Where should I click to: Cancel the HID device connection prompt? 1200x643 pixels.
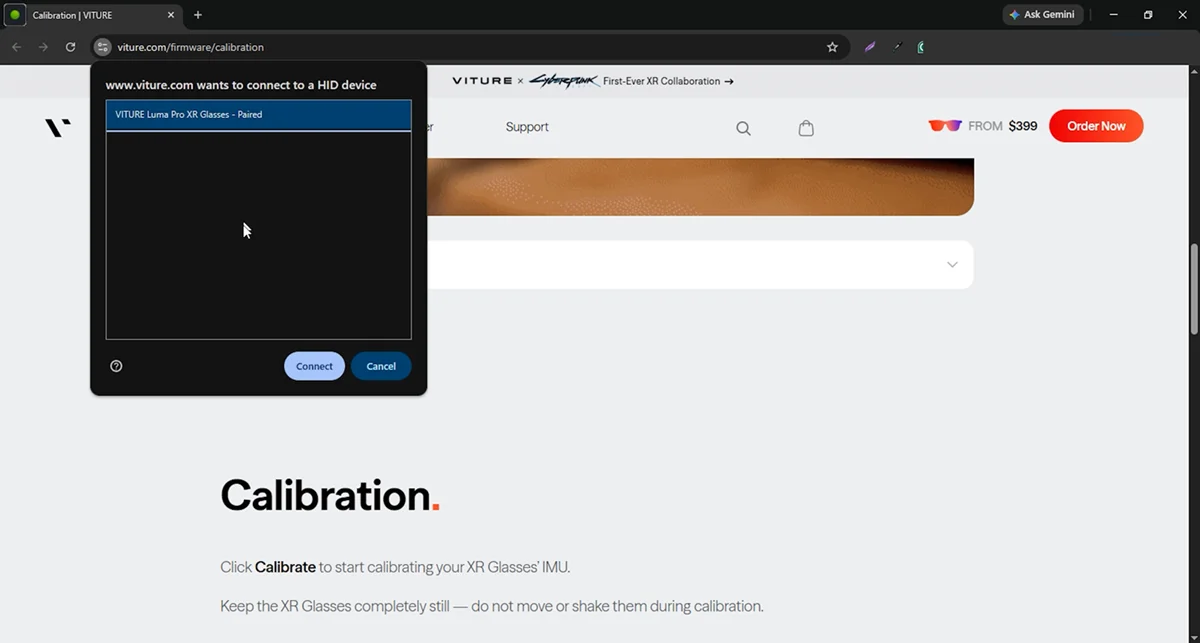click(x=380, y=366)
